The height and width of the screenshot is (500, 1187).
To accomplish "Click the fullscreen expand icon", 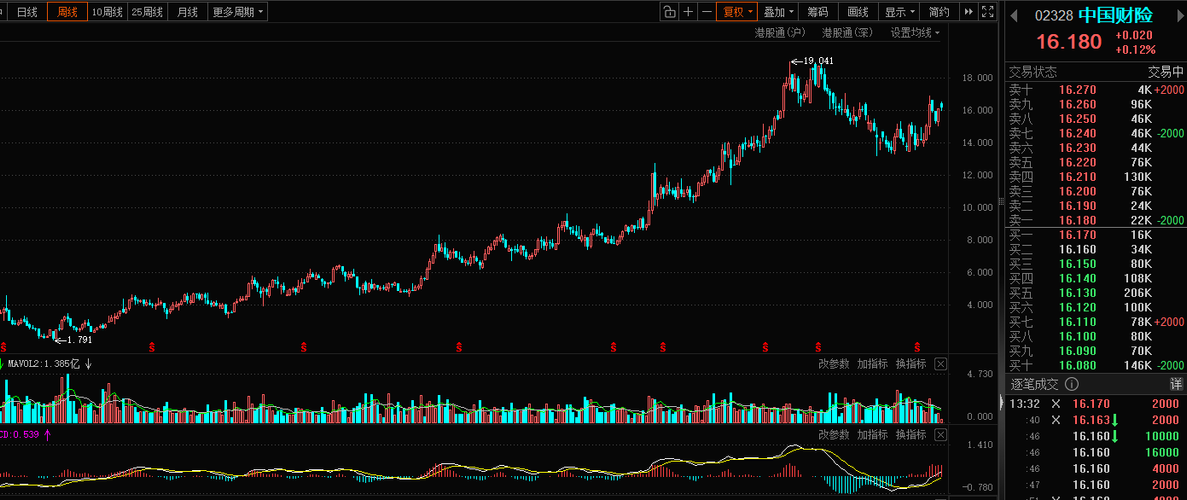I will pos(987,11).
